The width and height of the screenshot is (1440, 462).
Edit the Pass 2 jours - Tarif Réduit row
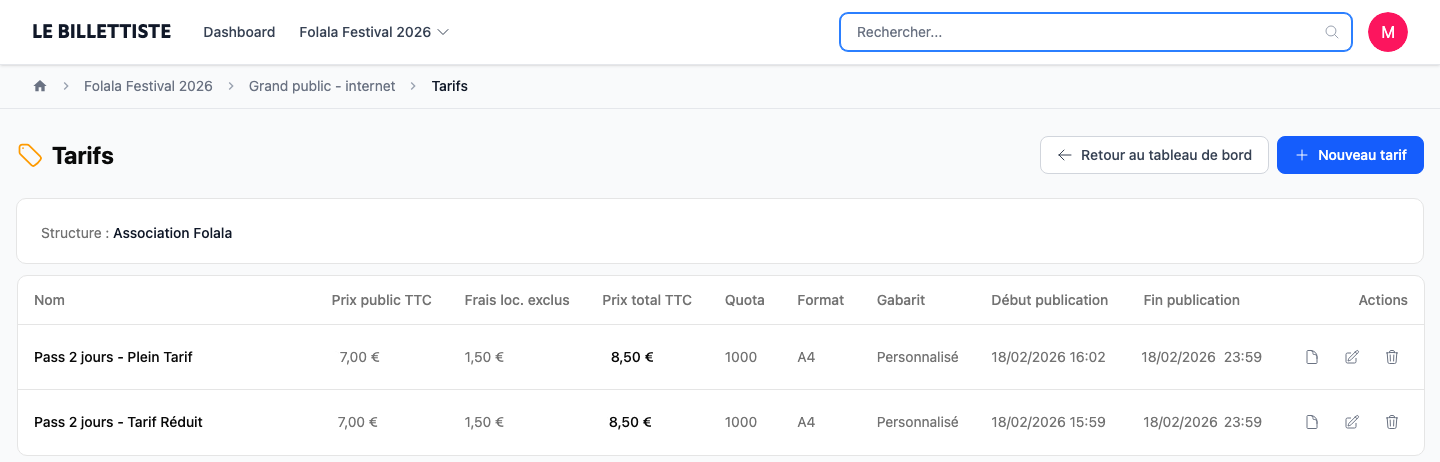click(1352, 422)
